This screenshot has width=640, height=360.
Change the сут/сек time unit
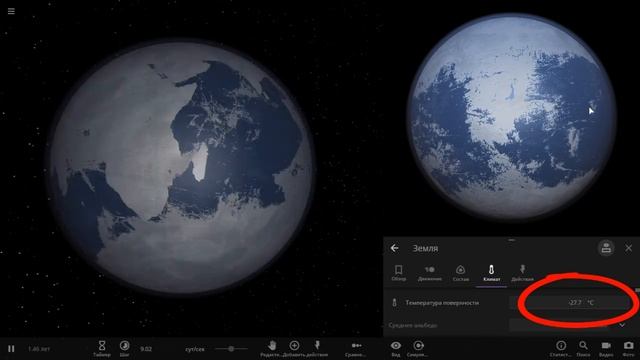coord(195,349)
